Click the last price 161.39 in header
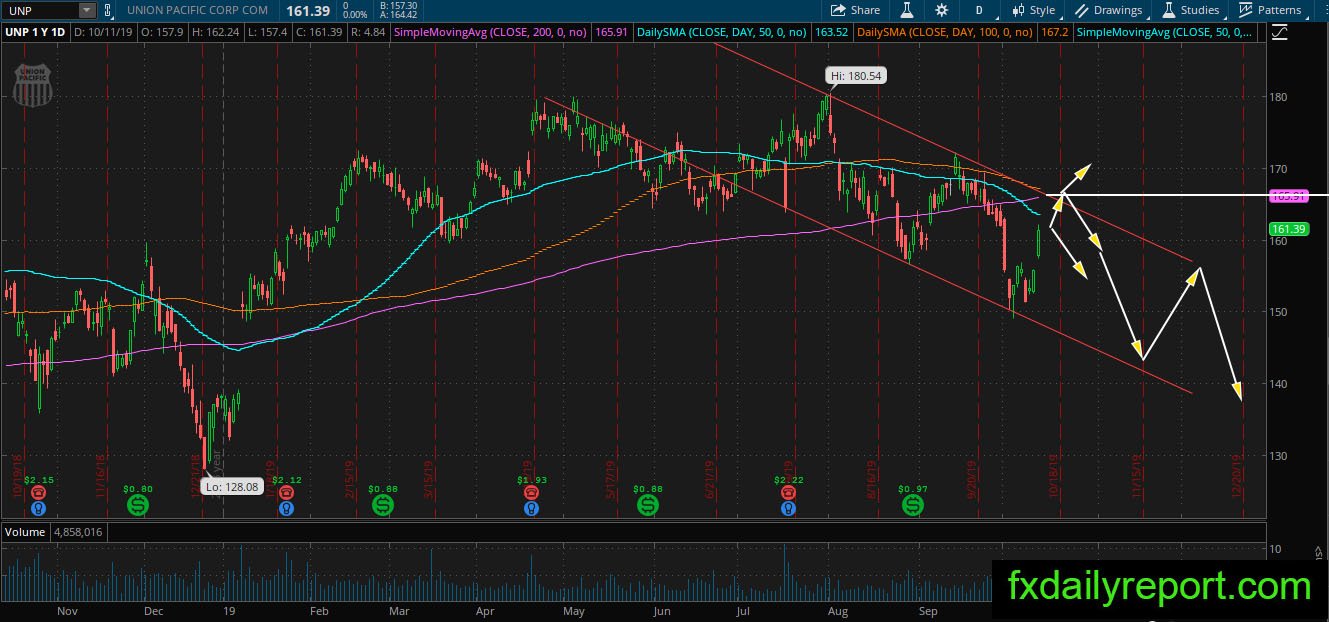This screenshot has width=1329, height=622. [309, 10]
